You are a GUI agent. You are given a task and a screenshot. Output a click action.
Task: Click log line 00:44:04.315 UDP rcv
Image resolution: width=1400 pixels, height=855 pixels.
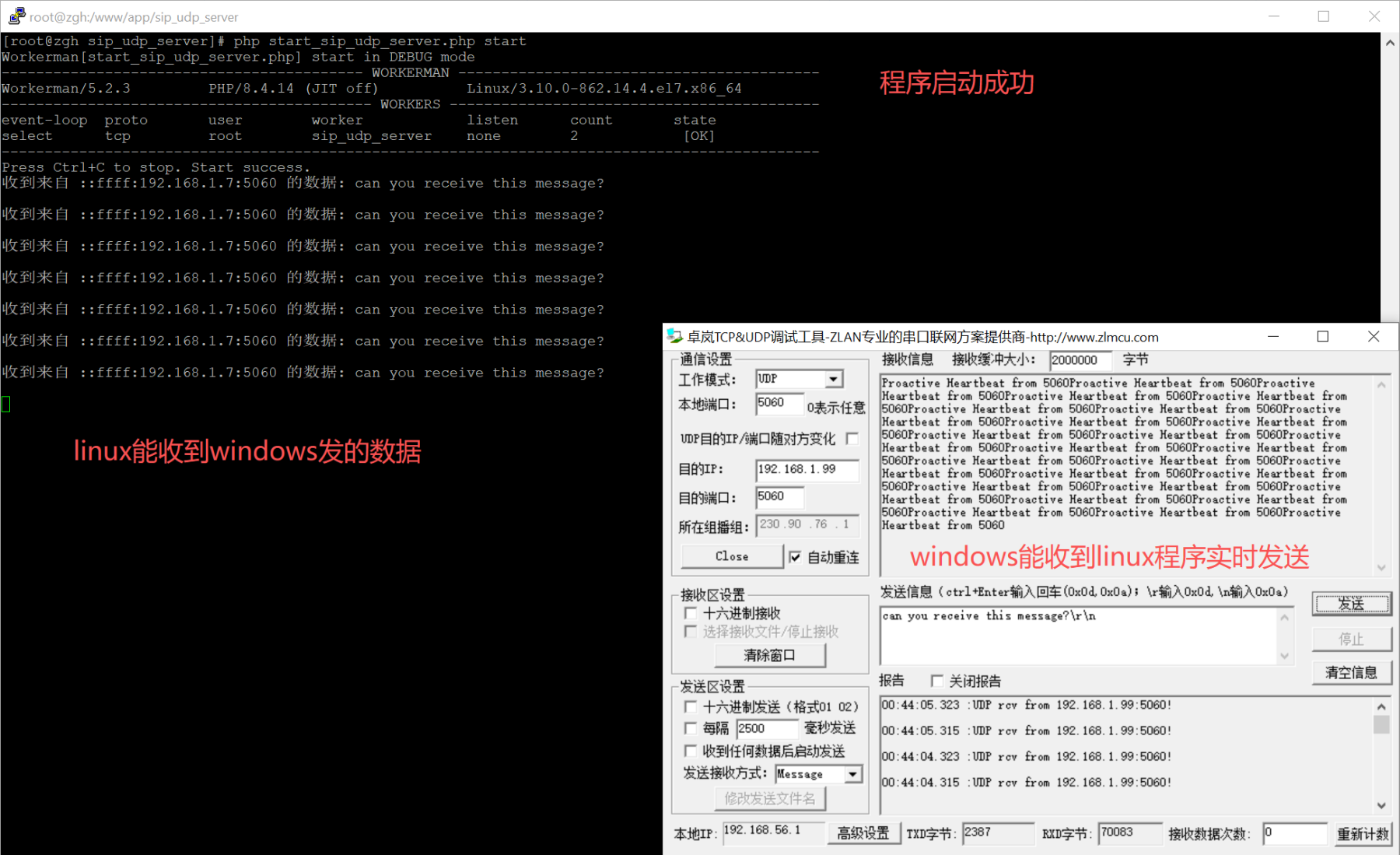[x=1026, y=783]
